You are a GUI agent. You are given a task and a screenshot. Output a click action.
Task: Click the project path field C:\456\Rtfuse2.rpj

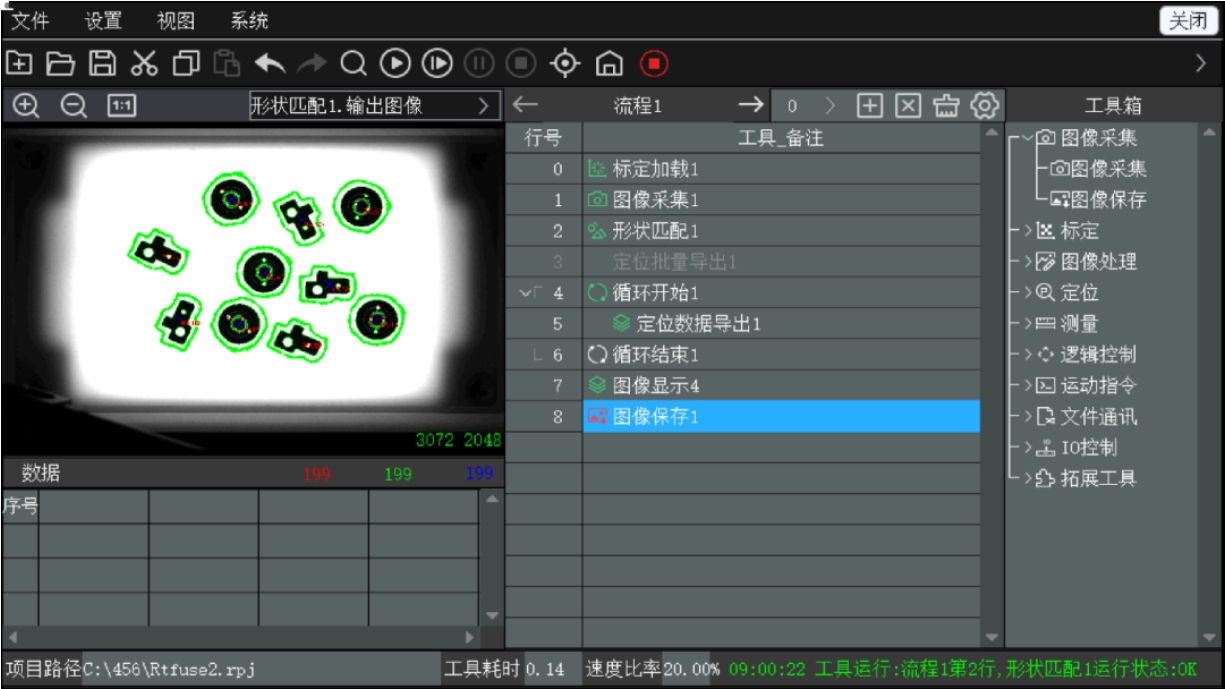[261, 669]
